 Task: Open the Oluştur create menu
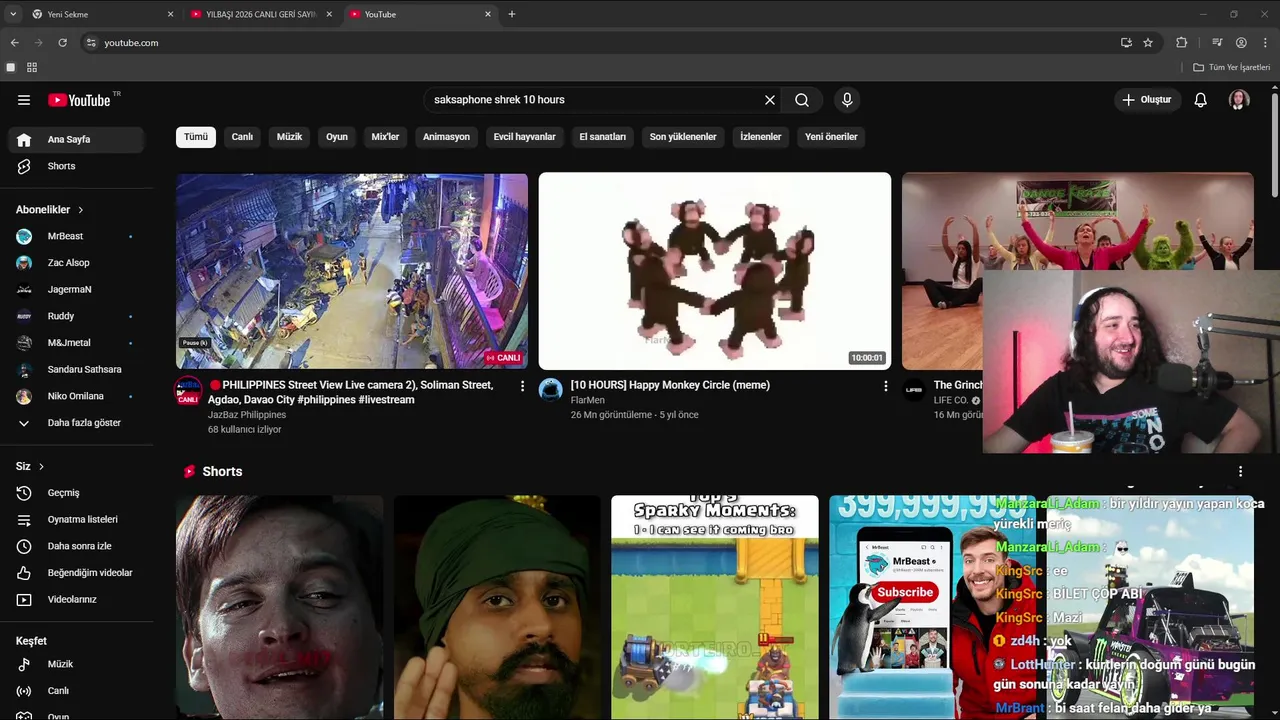tap(1147, 100)
